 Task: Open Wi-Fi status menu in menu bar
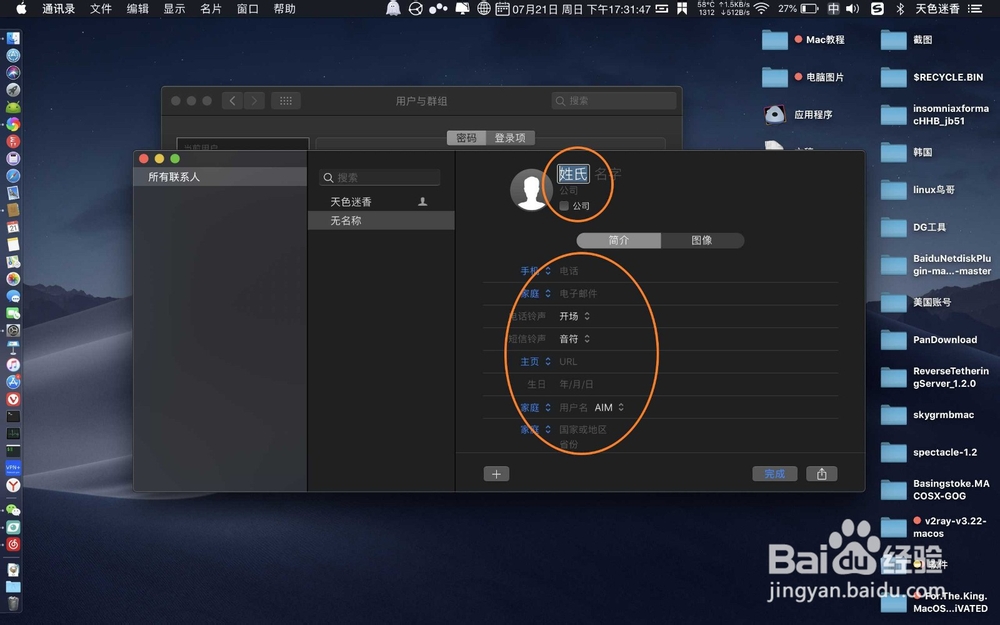pos(761,9)
